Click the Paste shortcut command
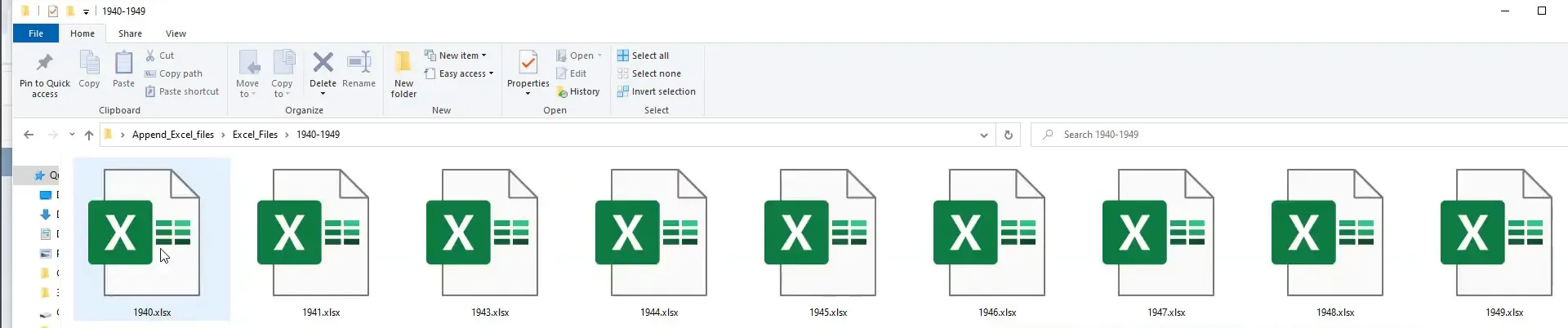The width and height of the screenshot is (1568, 328). [x=181, y=91]
